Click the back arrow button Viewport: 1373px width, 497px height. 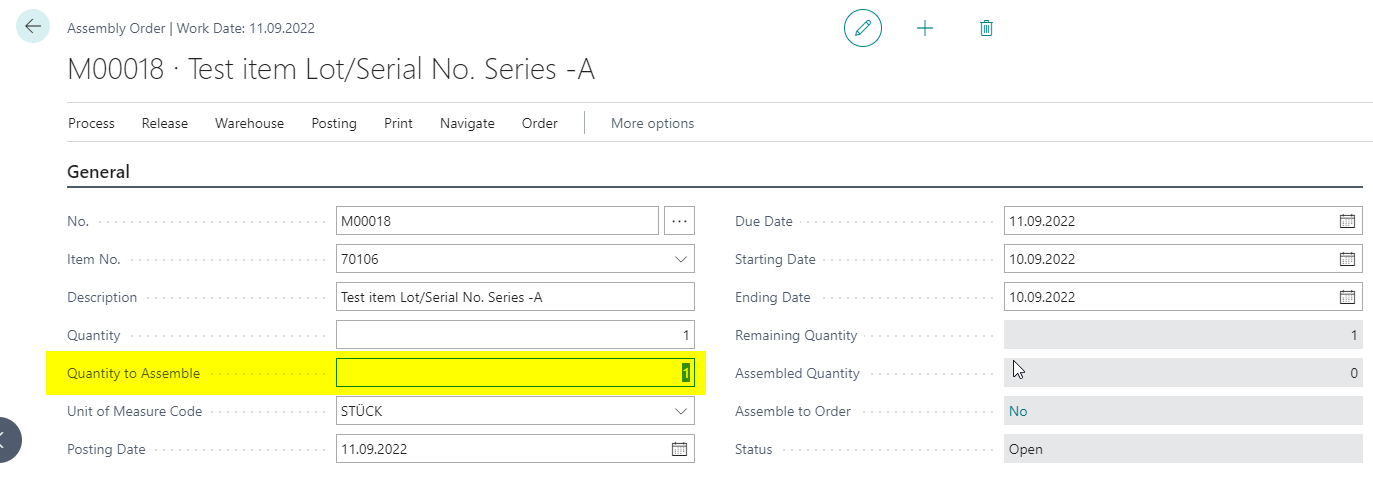tap(33, 27)
